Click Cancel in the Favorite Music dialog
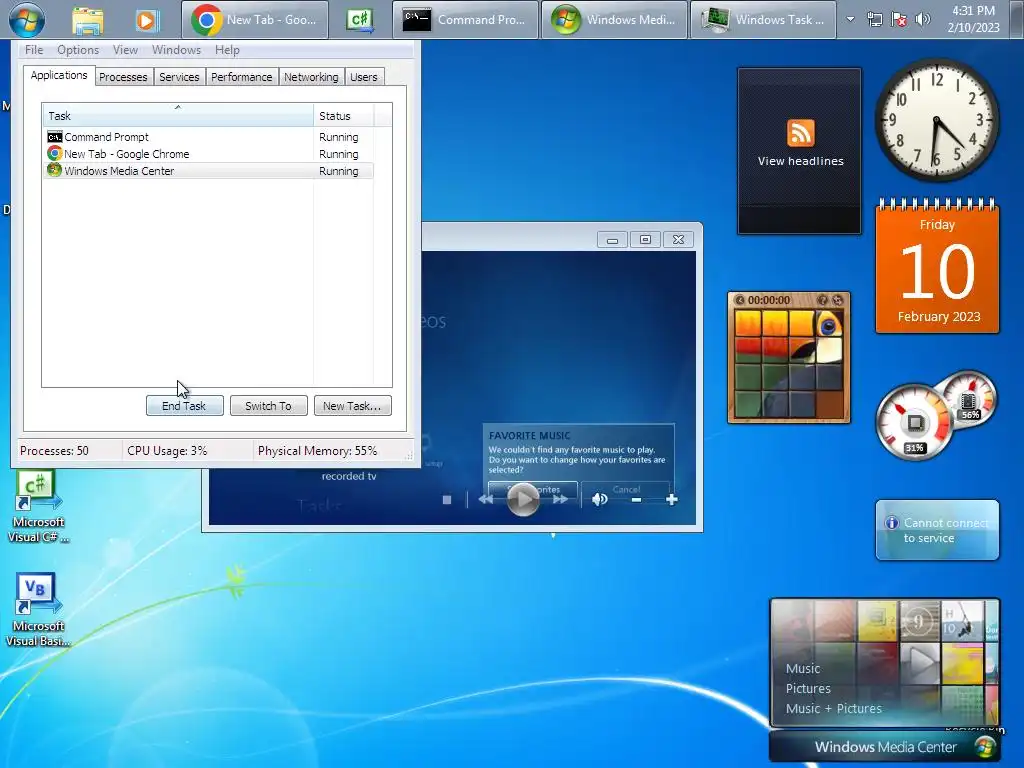 coord(626,489)
